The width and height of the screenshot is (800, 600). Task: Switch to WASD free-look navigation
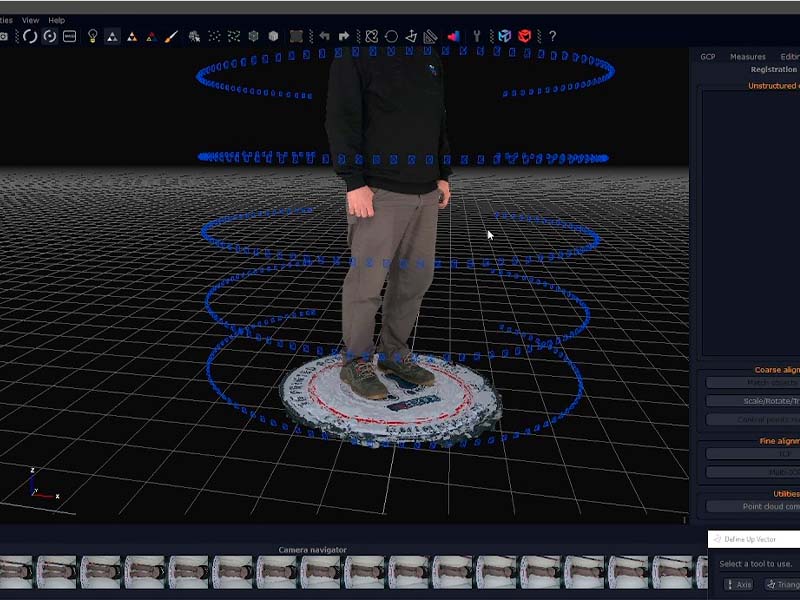69,36
